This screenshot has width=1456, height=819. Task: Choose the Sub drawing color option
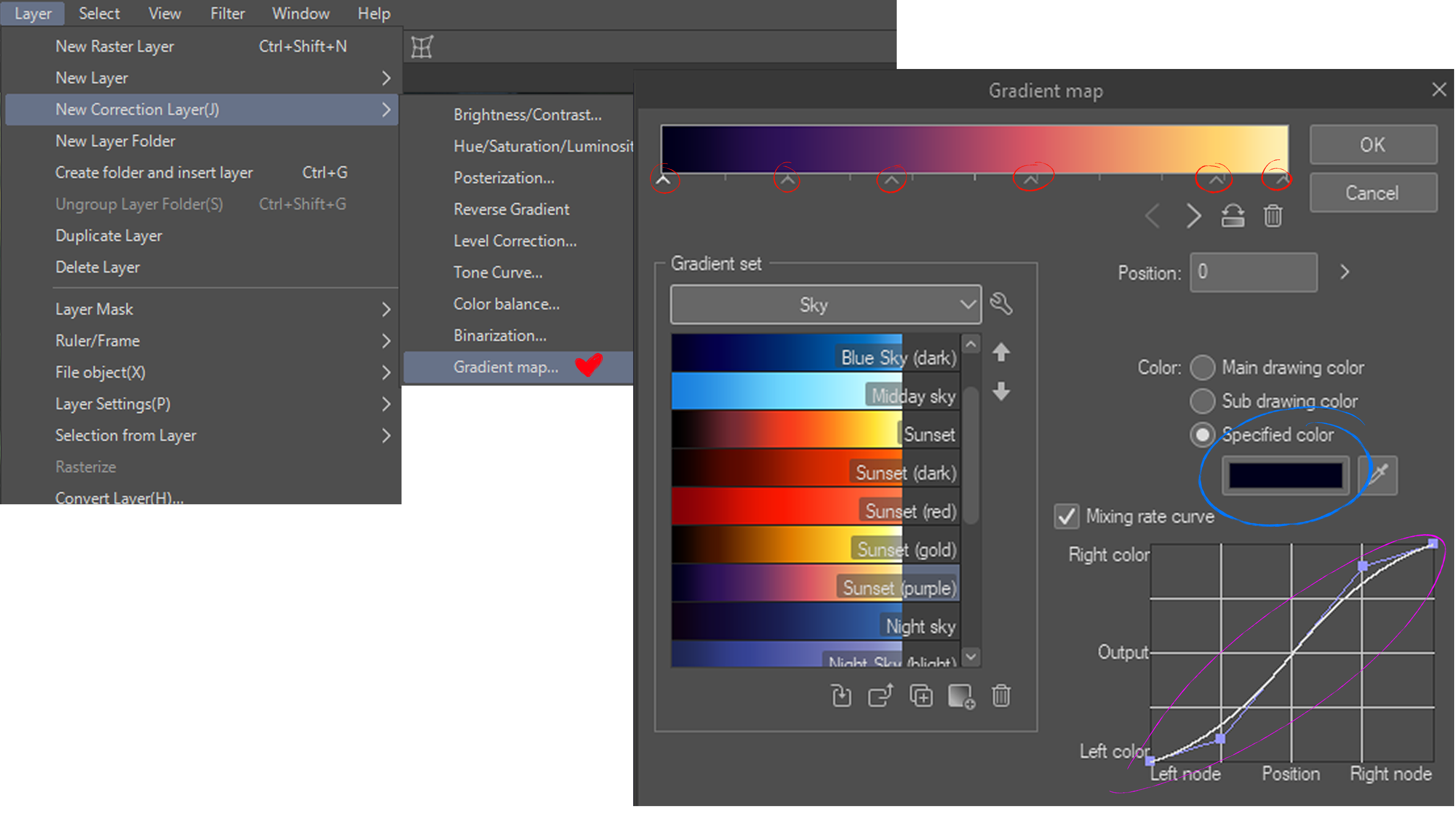(x=1202, y=401)
